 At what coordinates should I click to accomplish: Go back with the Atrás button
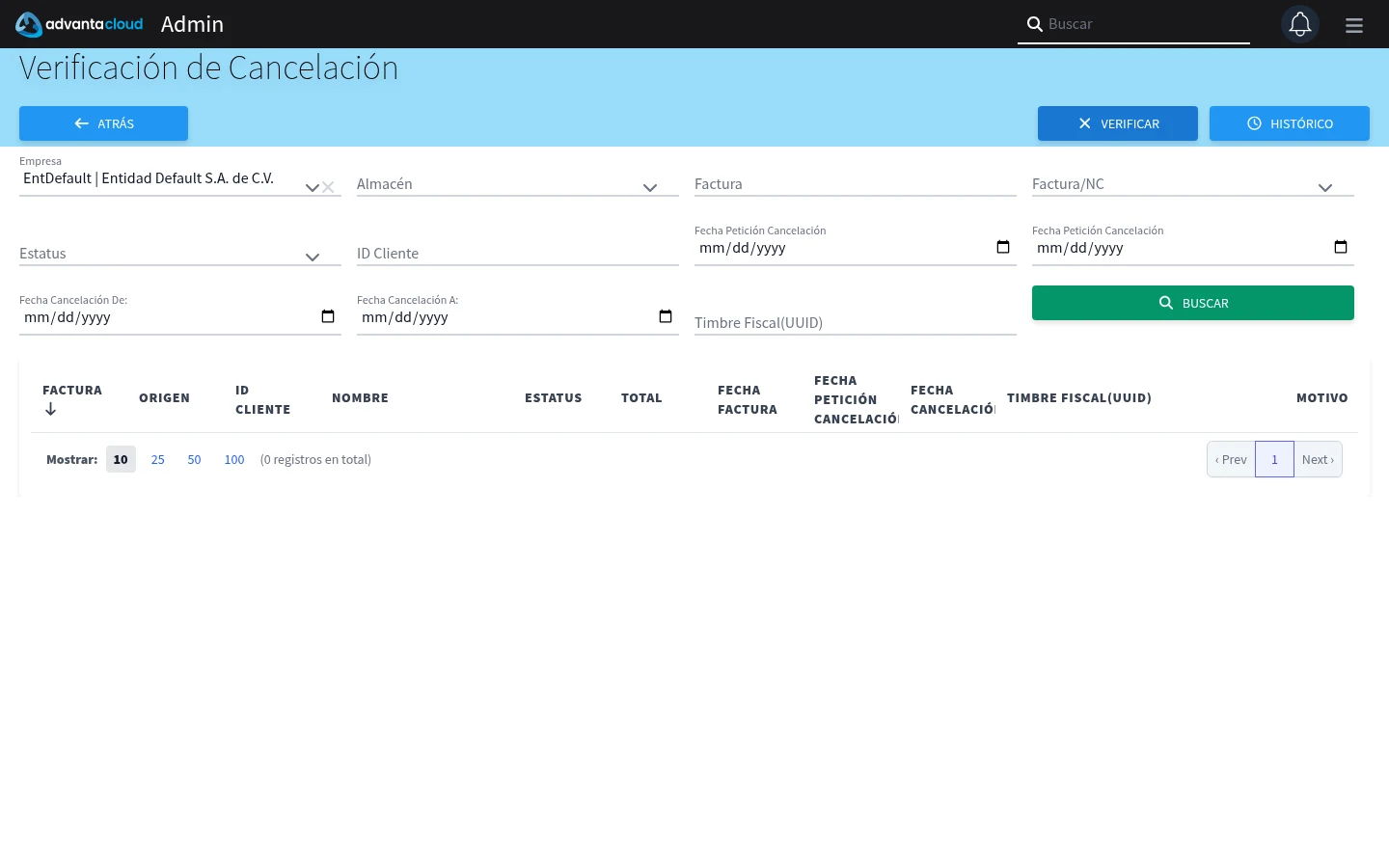click(103, 123)
